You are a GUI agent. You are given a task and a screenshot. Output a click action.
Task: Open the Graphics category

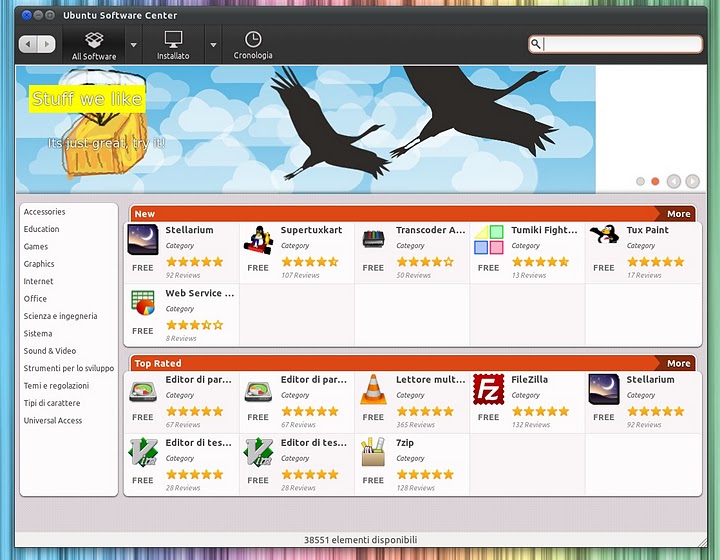click(39, 264)
